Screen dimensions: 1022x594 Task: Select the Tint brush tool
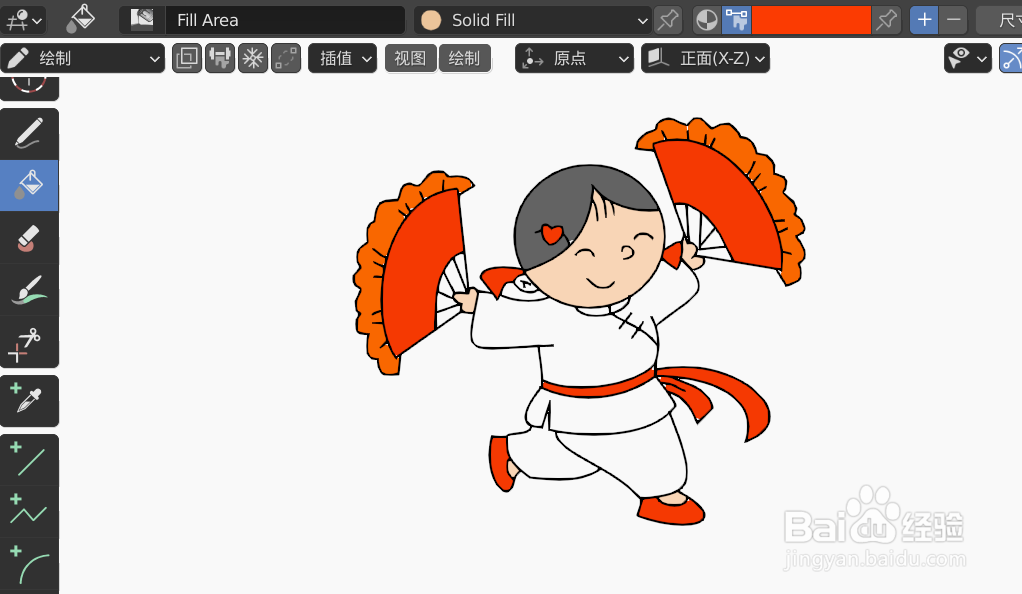pyautogui.click(x=29, y=290)
